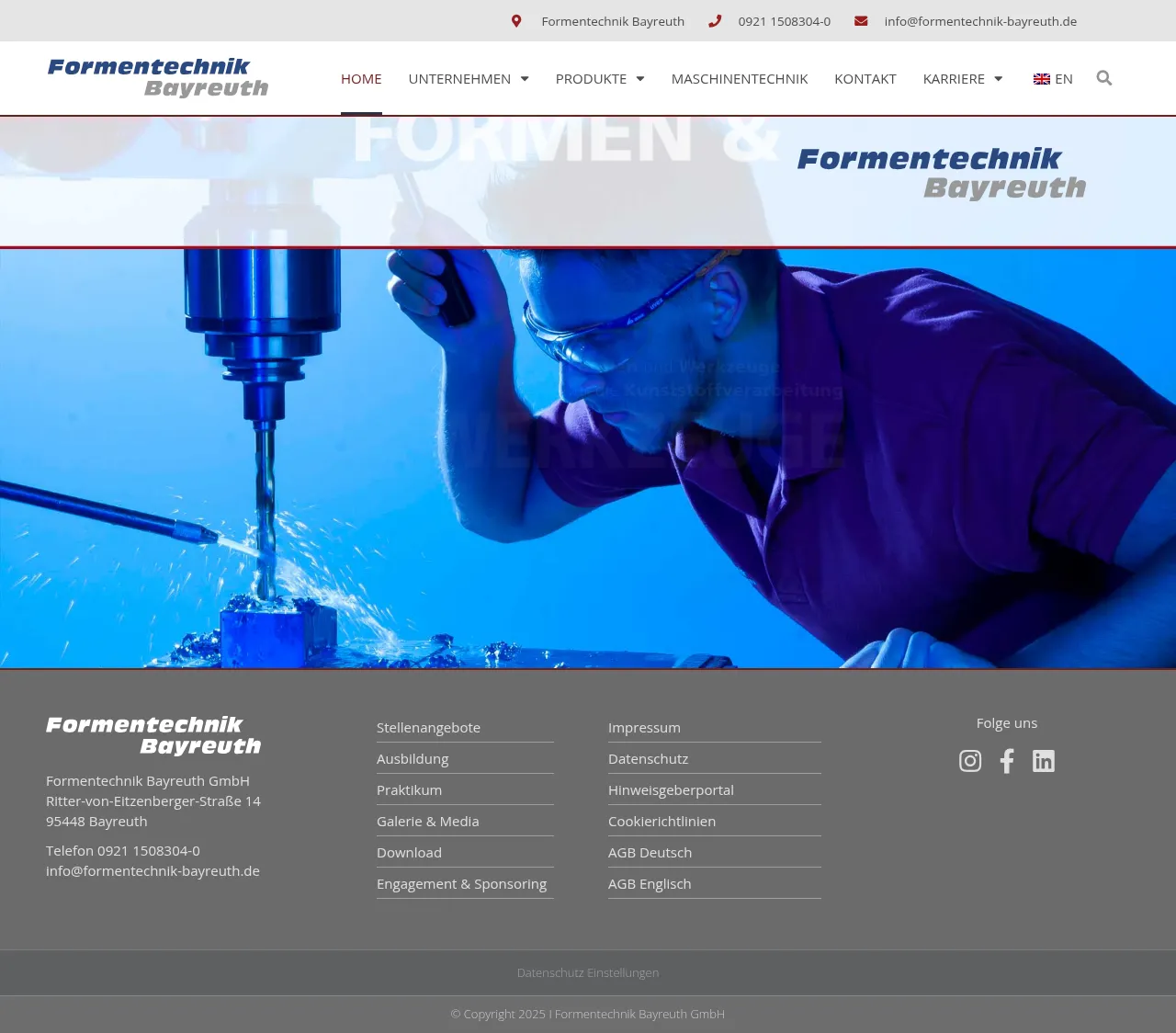Click the map pin location icon

(516, 21)
